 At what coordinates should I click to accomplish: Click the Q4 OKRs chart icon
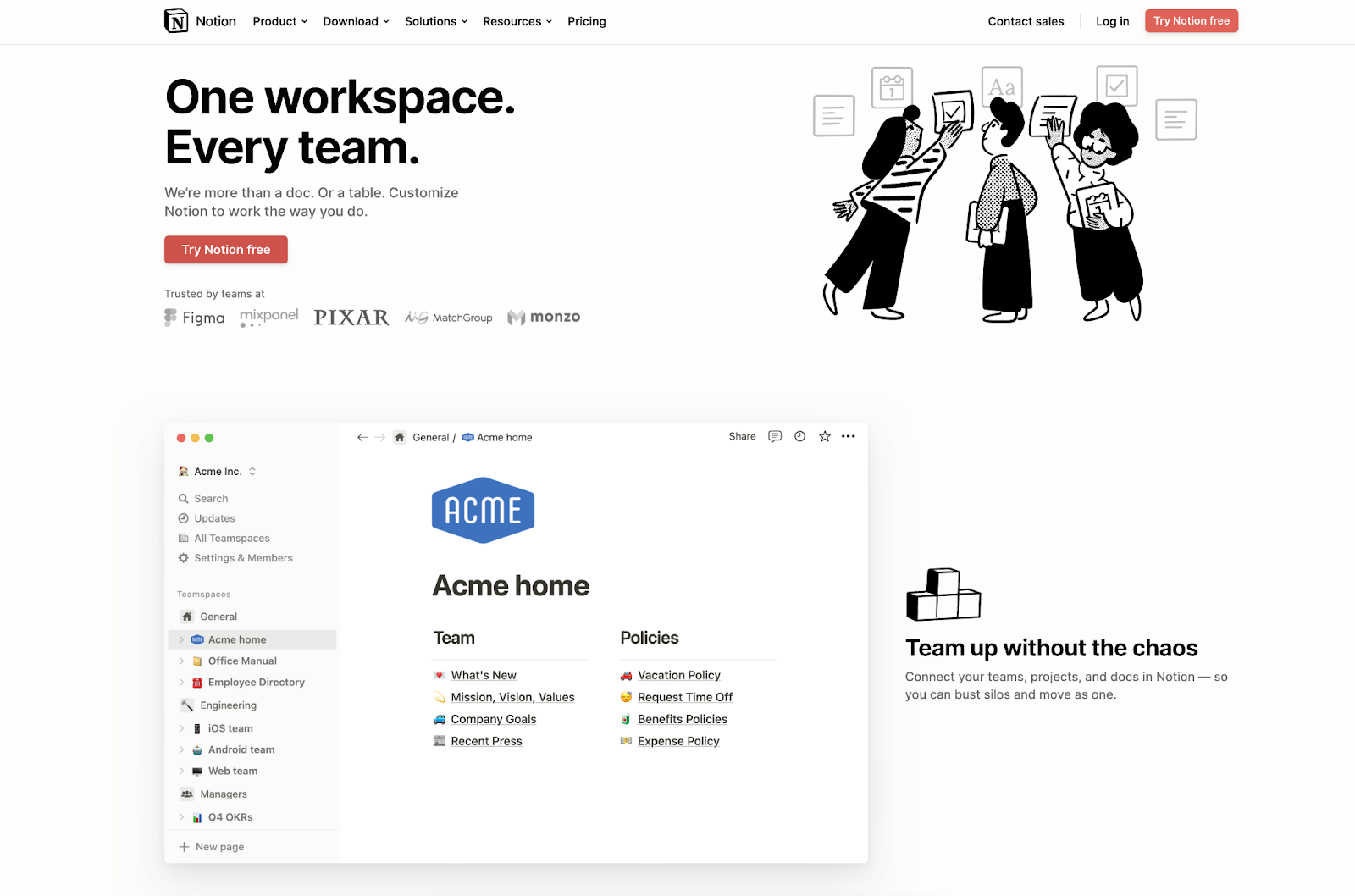[x=197, y=818]
